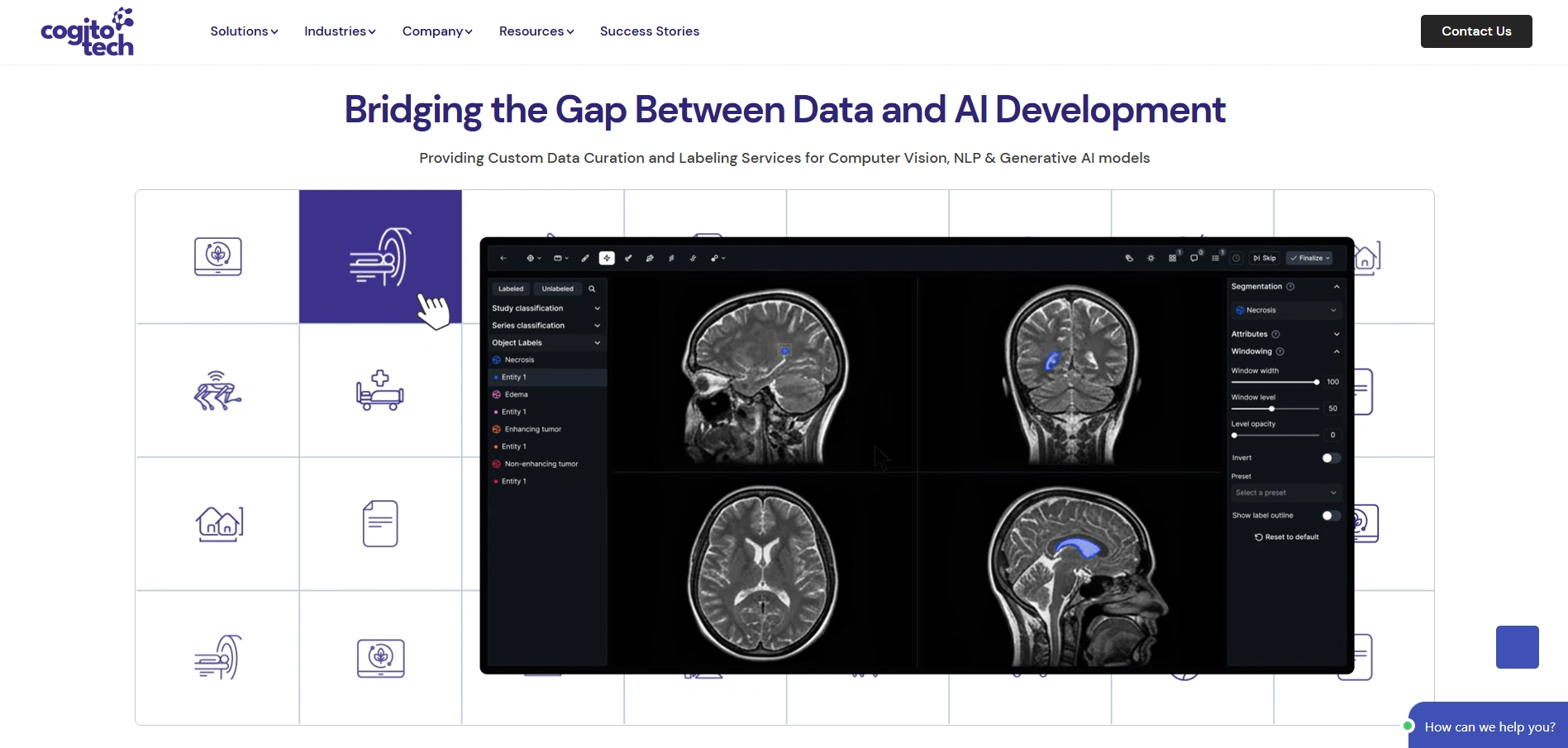Expand Study classification section

point(546,308)
